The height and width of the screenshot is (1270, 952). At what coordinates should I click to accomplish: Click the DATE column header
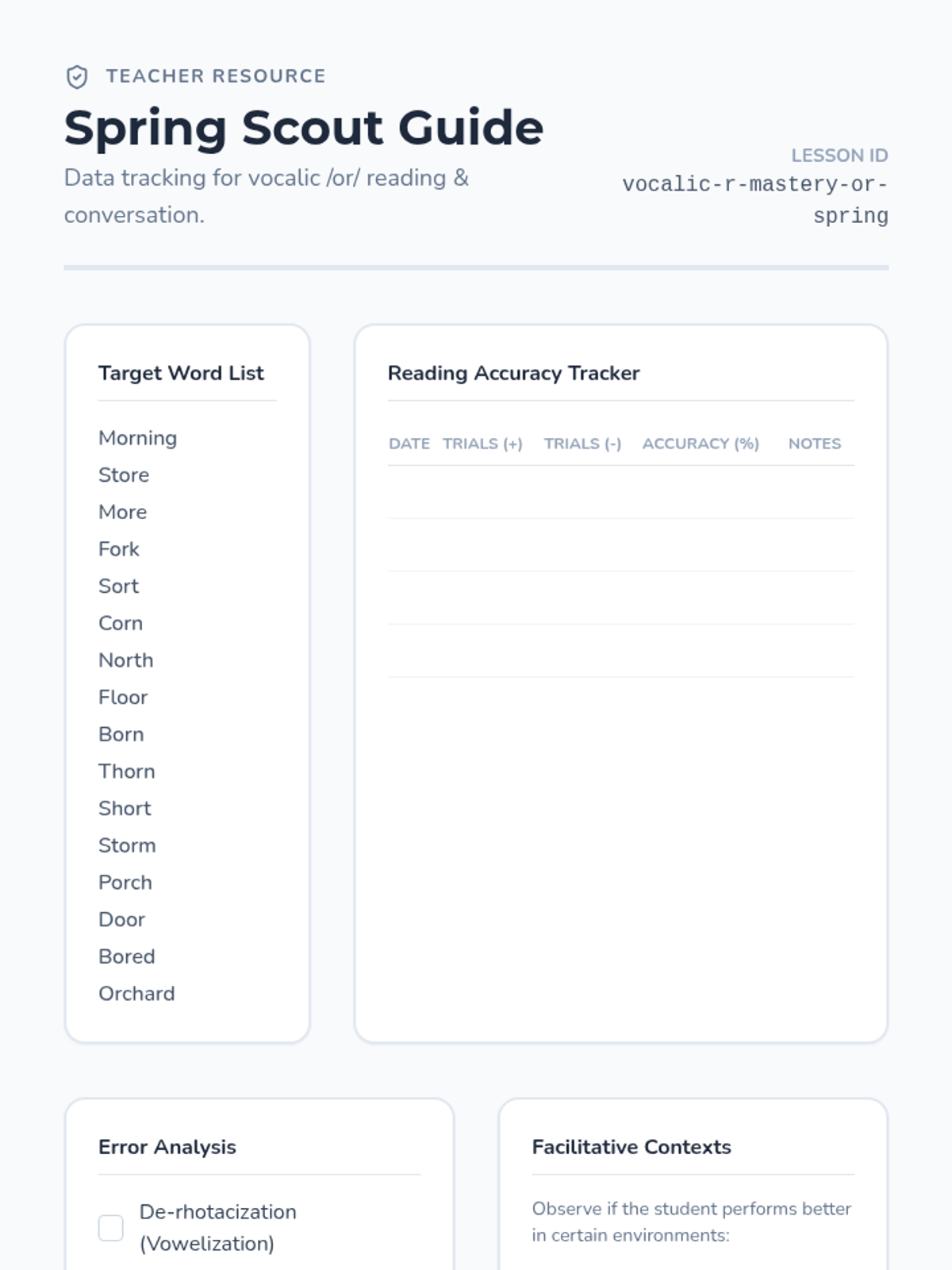[x=409, y=444]
